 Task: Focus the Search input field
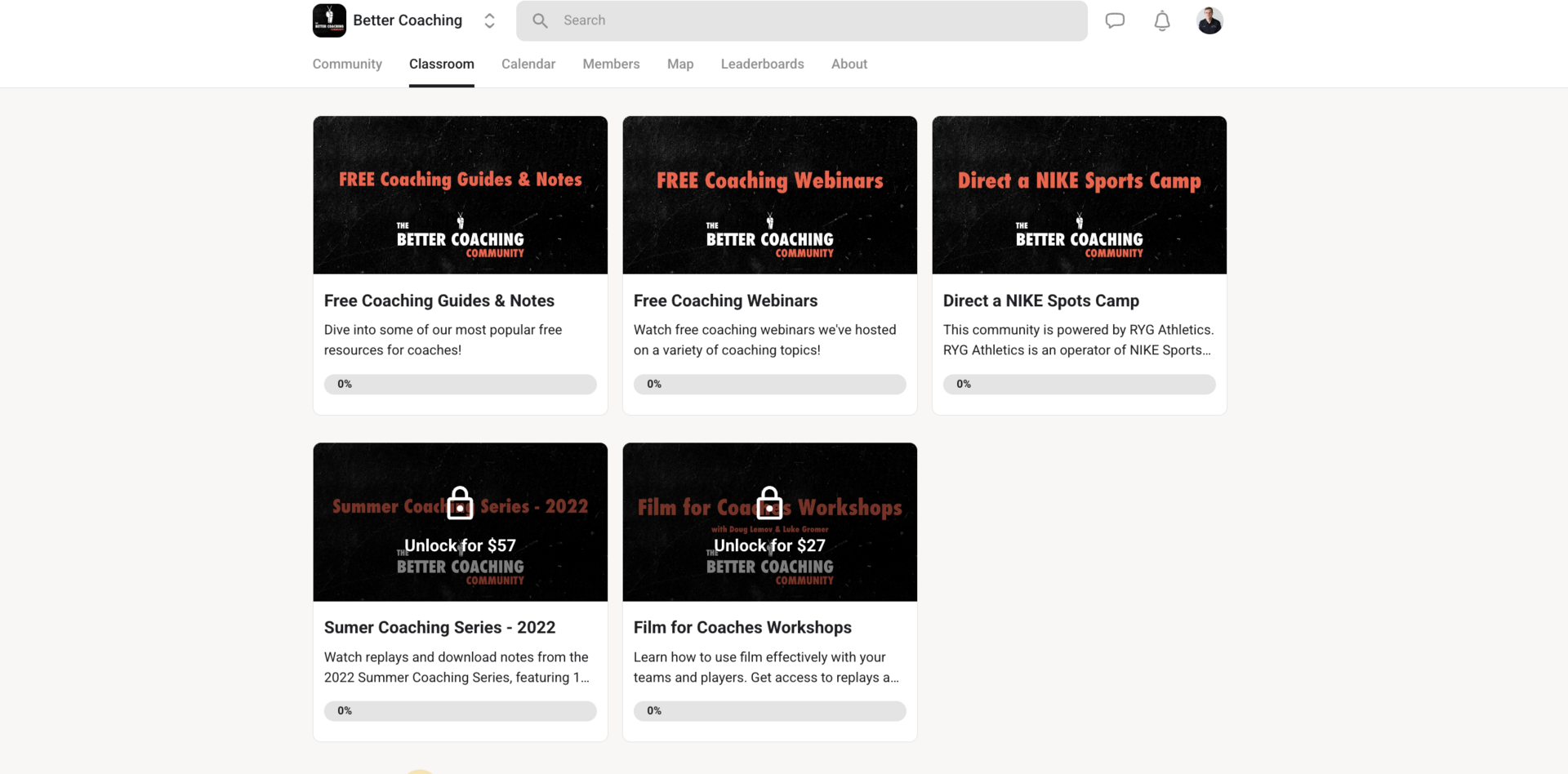click(801, 20)
